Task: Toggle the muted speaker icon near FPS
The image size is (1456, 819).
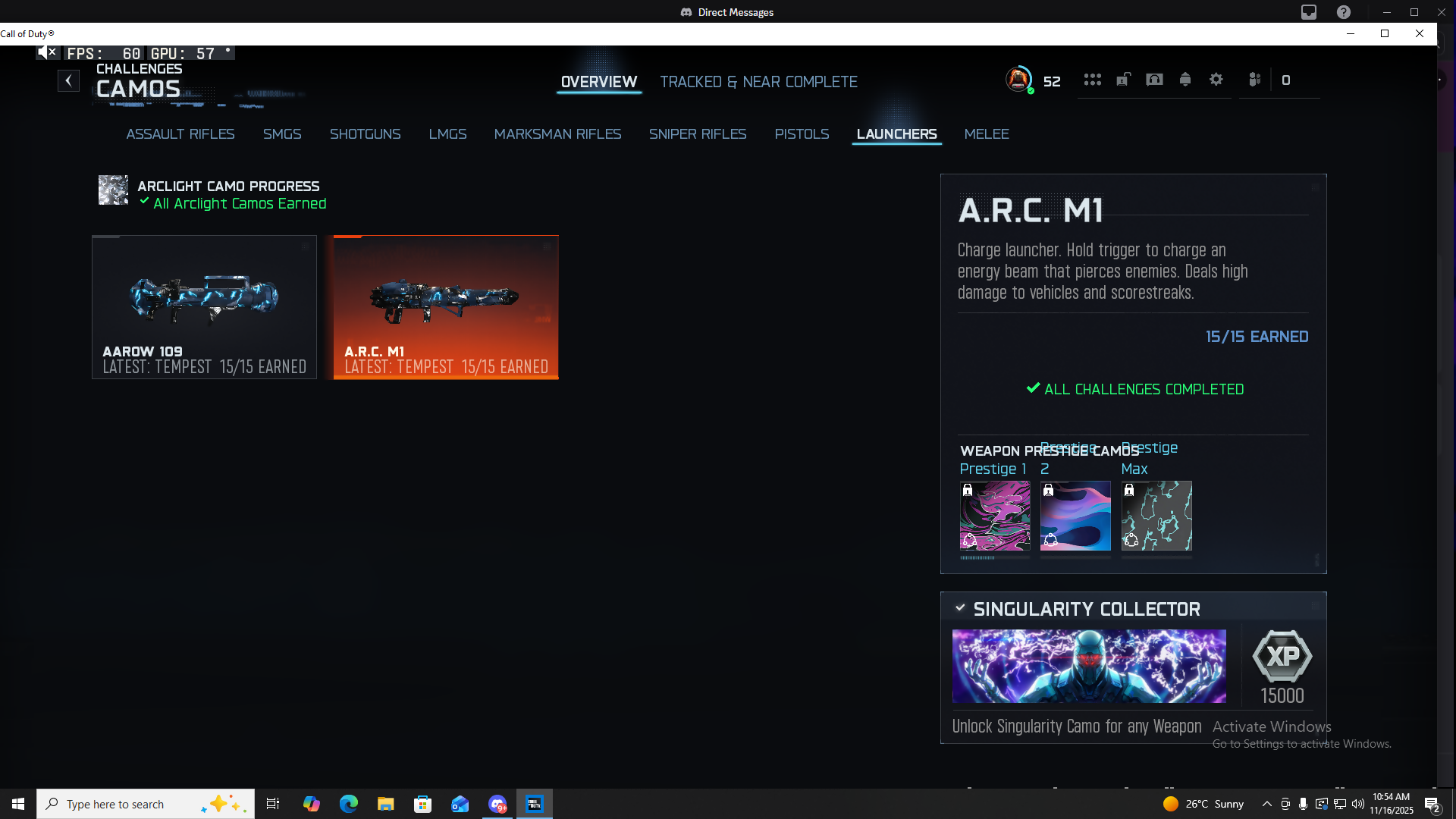Action: tap(47, 52)
